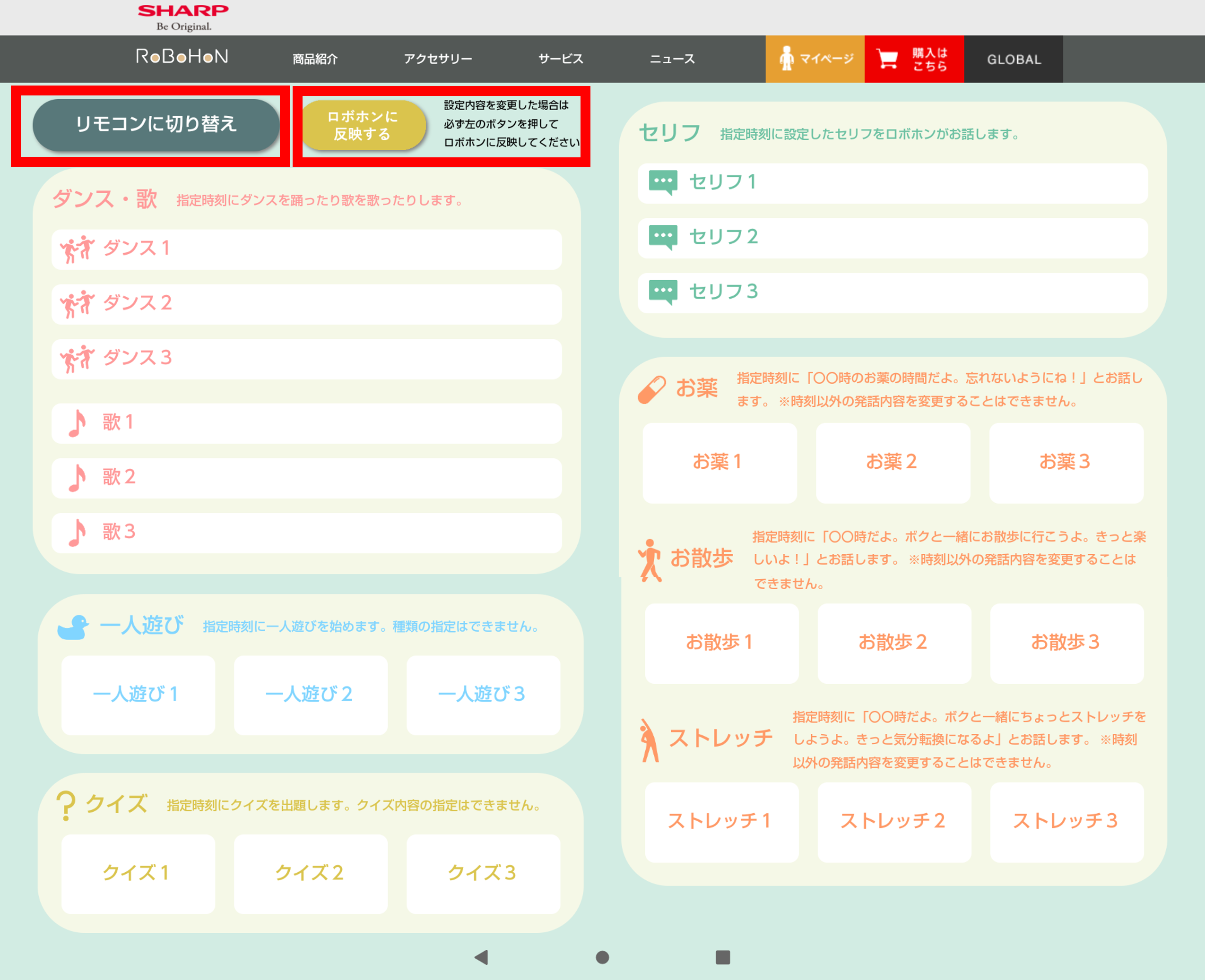Viewport: 1205px width, 980px height.
Task: Click the dancing figures icon beside ダンス３
Action: (x=78, y=359)
